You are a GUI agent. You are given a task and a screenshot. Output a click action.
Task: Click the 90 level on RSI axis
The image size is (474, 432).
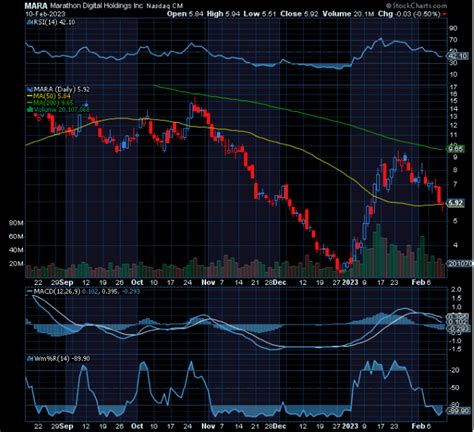453,28
